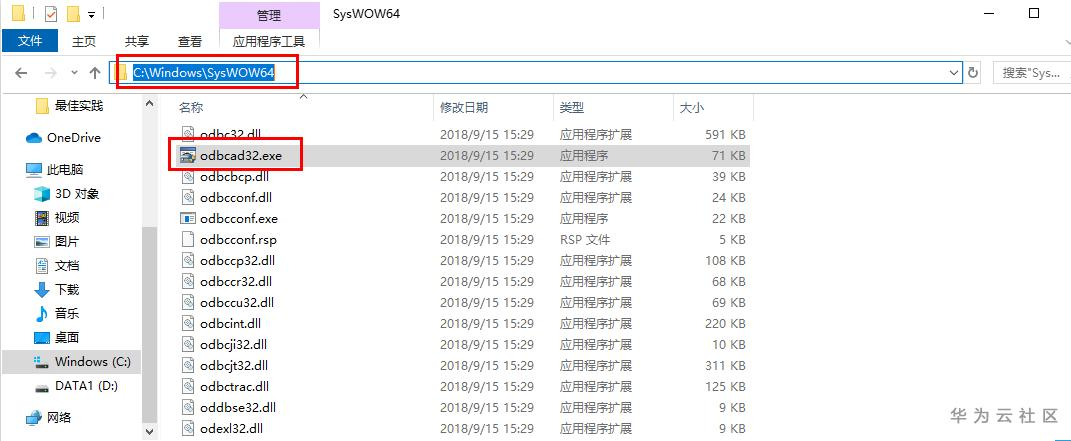Expand the address bar history dropdown
The height and width of the screenshot is (441, 1071).
954,73
